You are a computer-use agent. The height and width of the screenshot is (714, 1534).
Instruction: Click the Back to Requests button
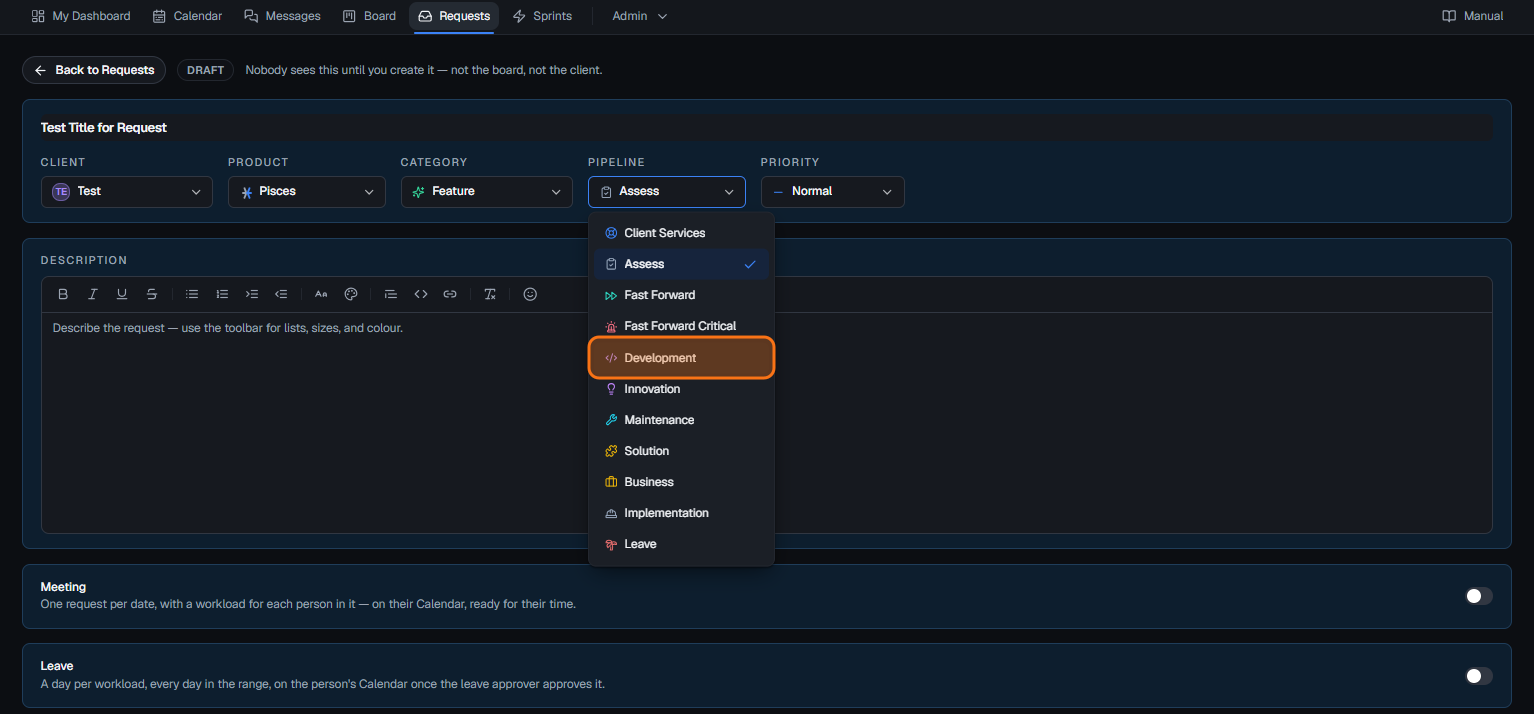94,70
